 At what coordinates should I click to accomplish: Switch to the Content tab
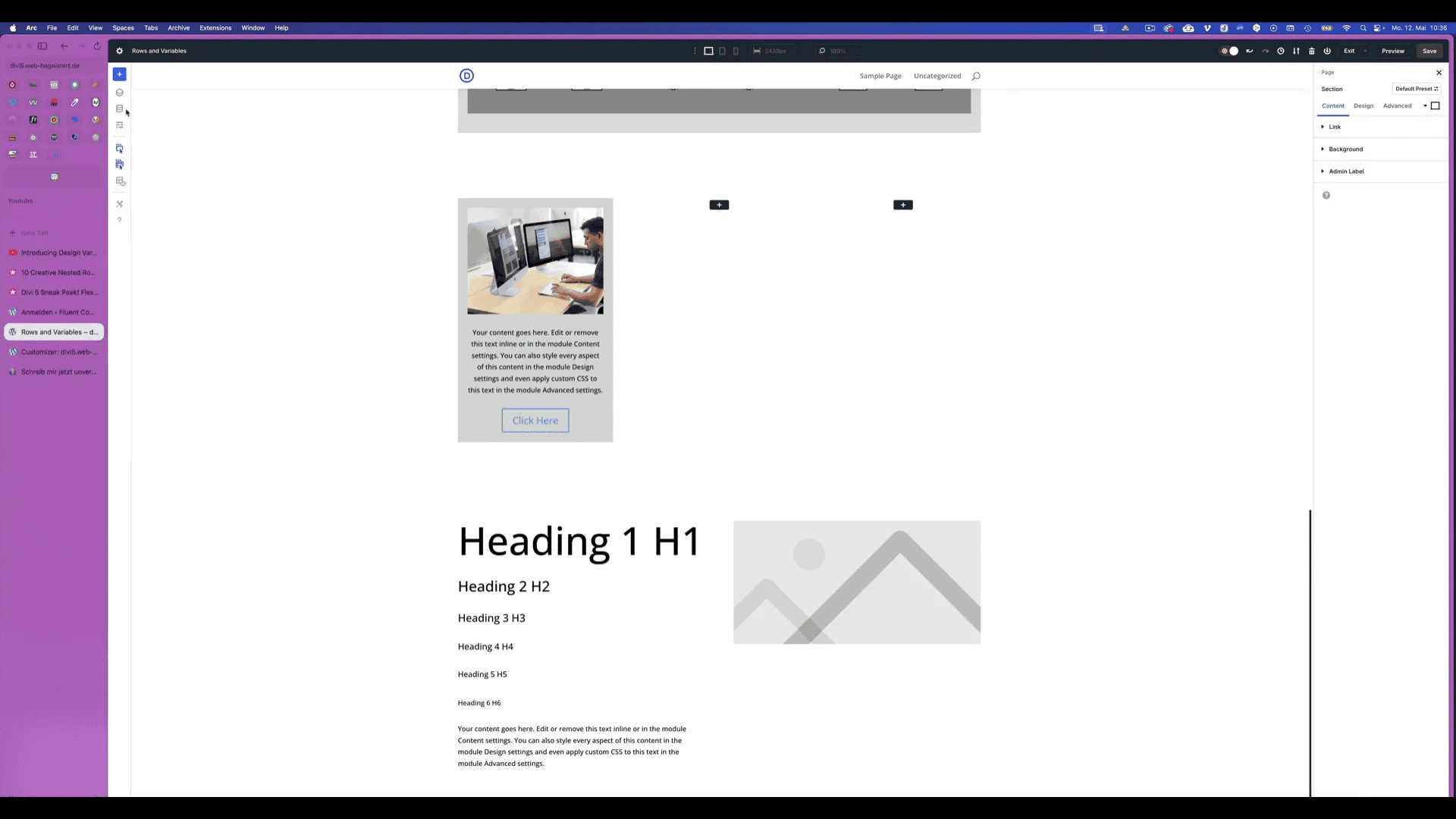click(1332, 106)
